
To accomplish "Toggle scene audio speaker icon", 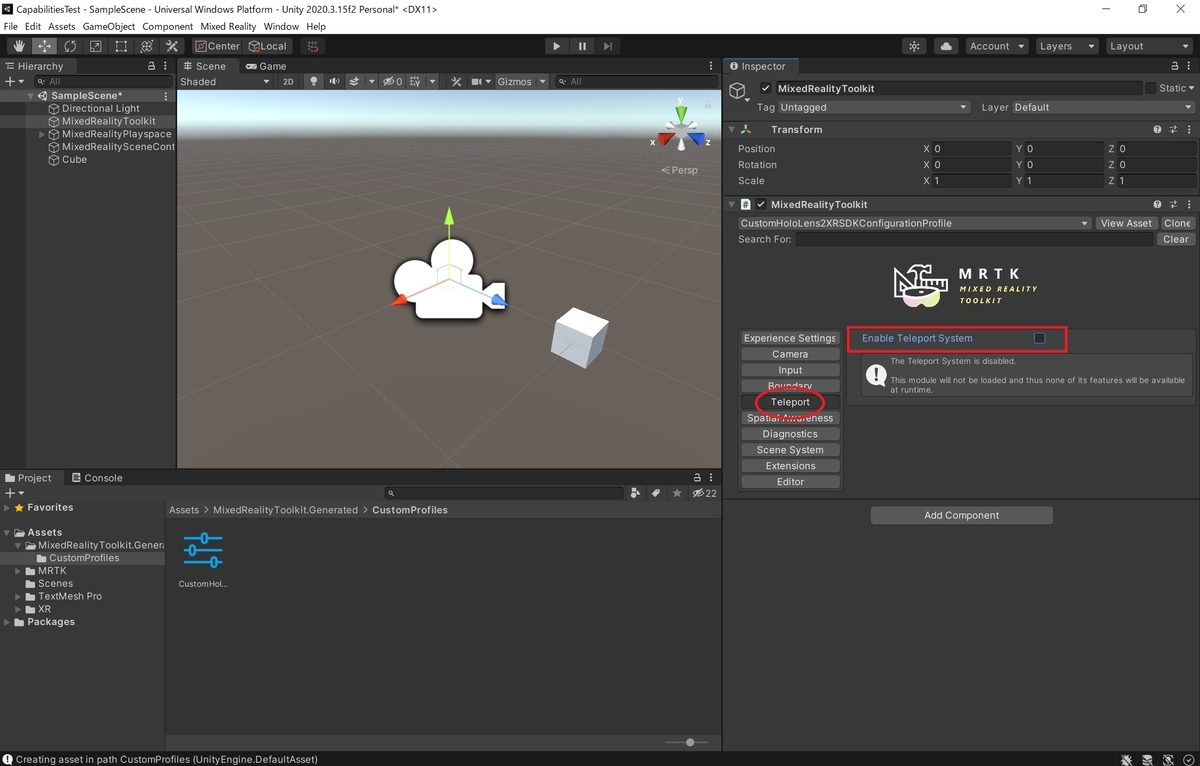I will 334,82.
